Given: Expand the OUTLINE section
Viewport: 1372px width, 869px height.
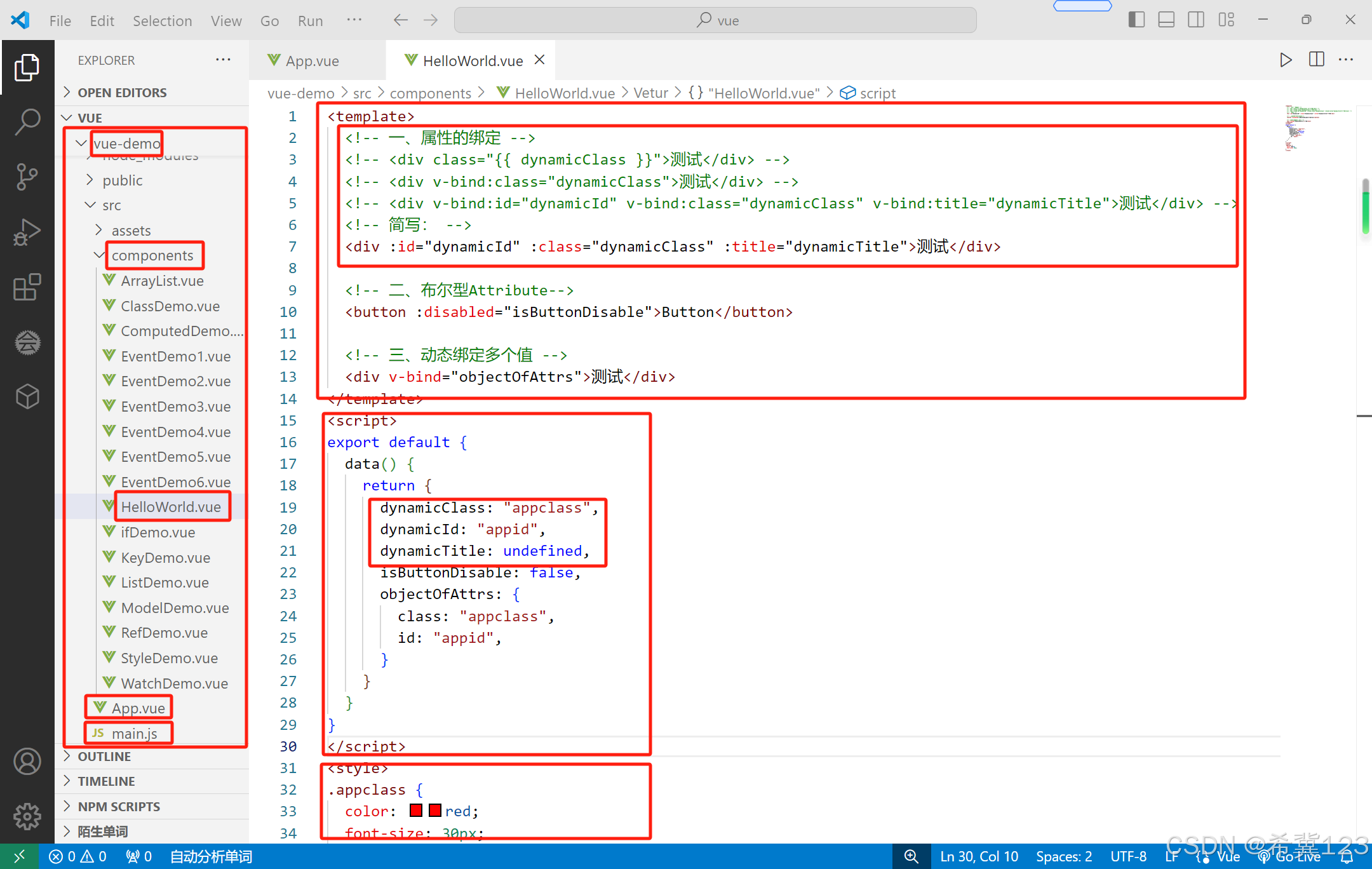Looking at the screenshot, I should [x=104, y=757].
